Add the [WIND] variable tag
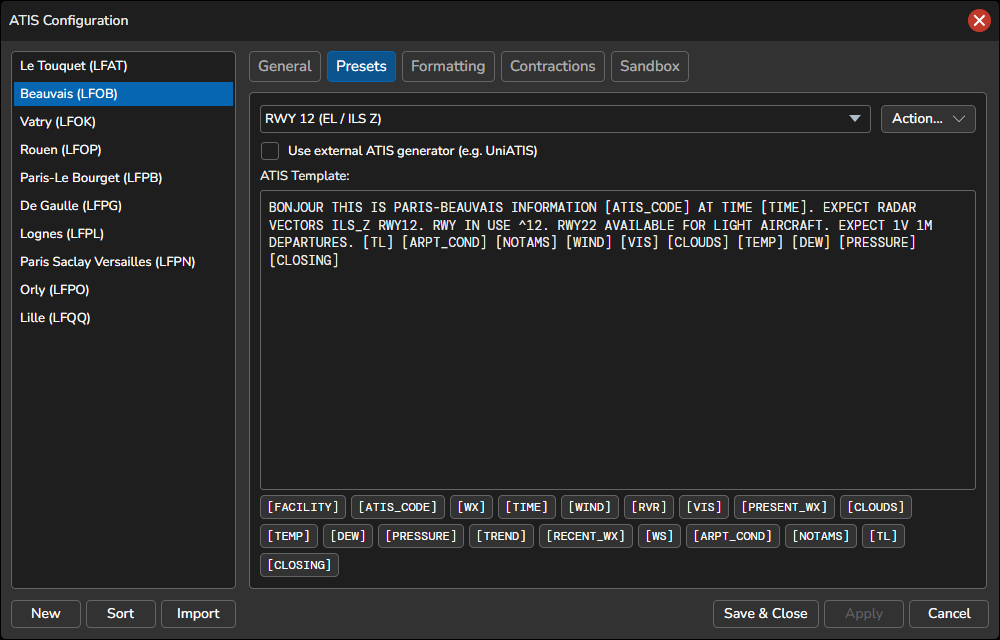The width and height of the screenshot is (1000, 640). (x=590, y=507)
